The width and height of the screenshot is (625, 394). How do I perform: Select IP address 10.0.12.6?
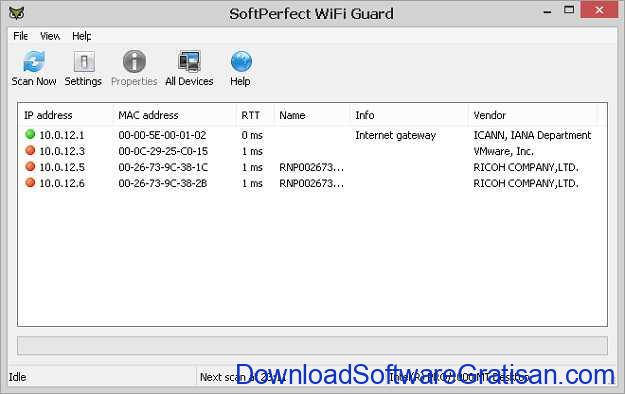click(62, 183)
